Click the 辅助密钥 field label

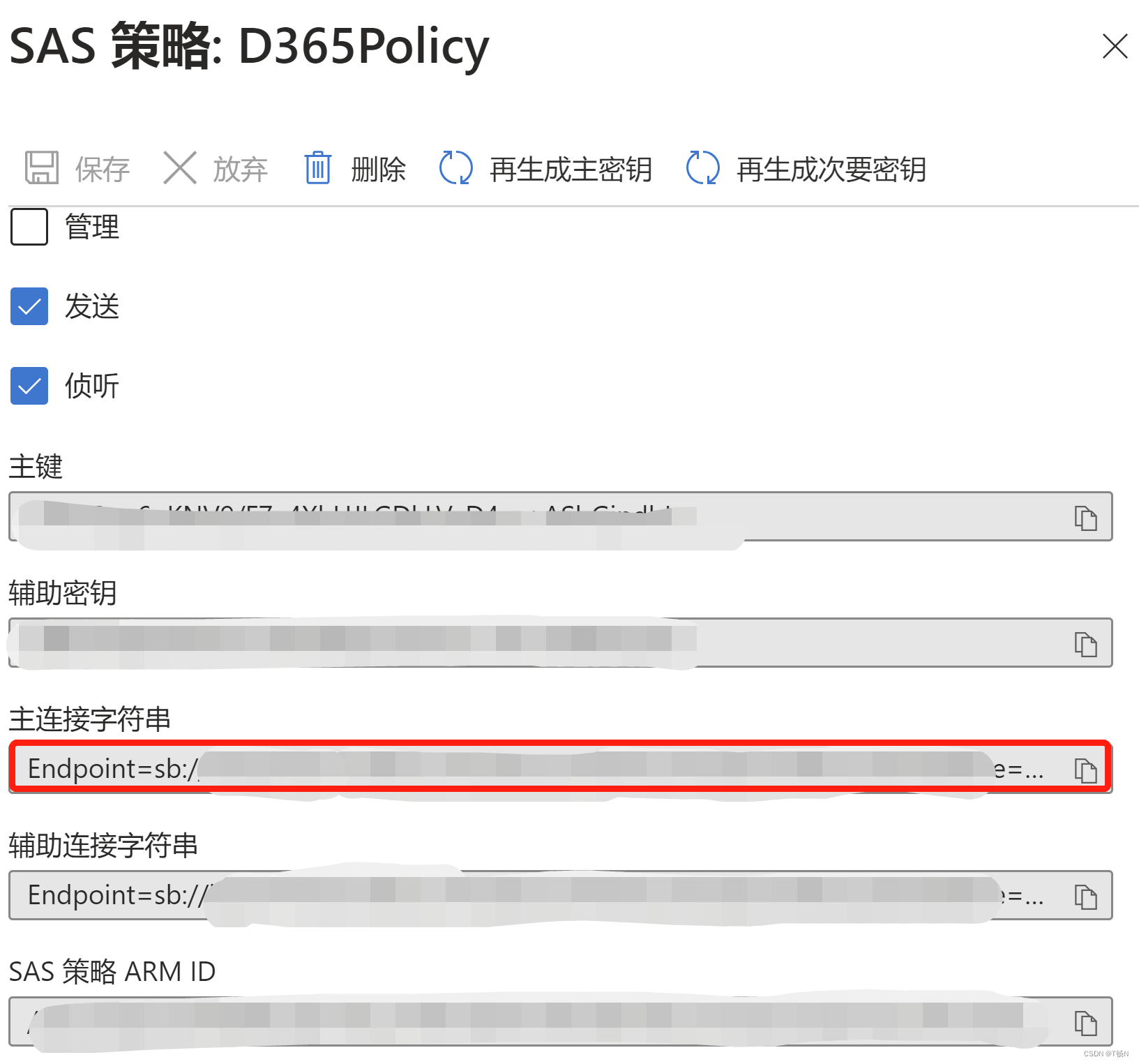point(63,593)
